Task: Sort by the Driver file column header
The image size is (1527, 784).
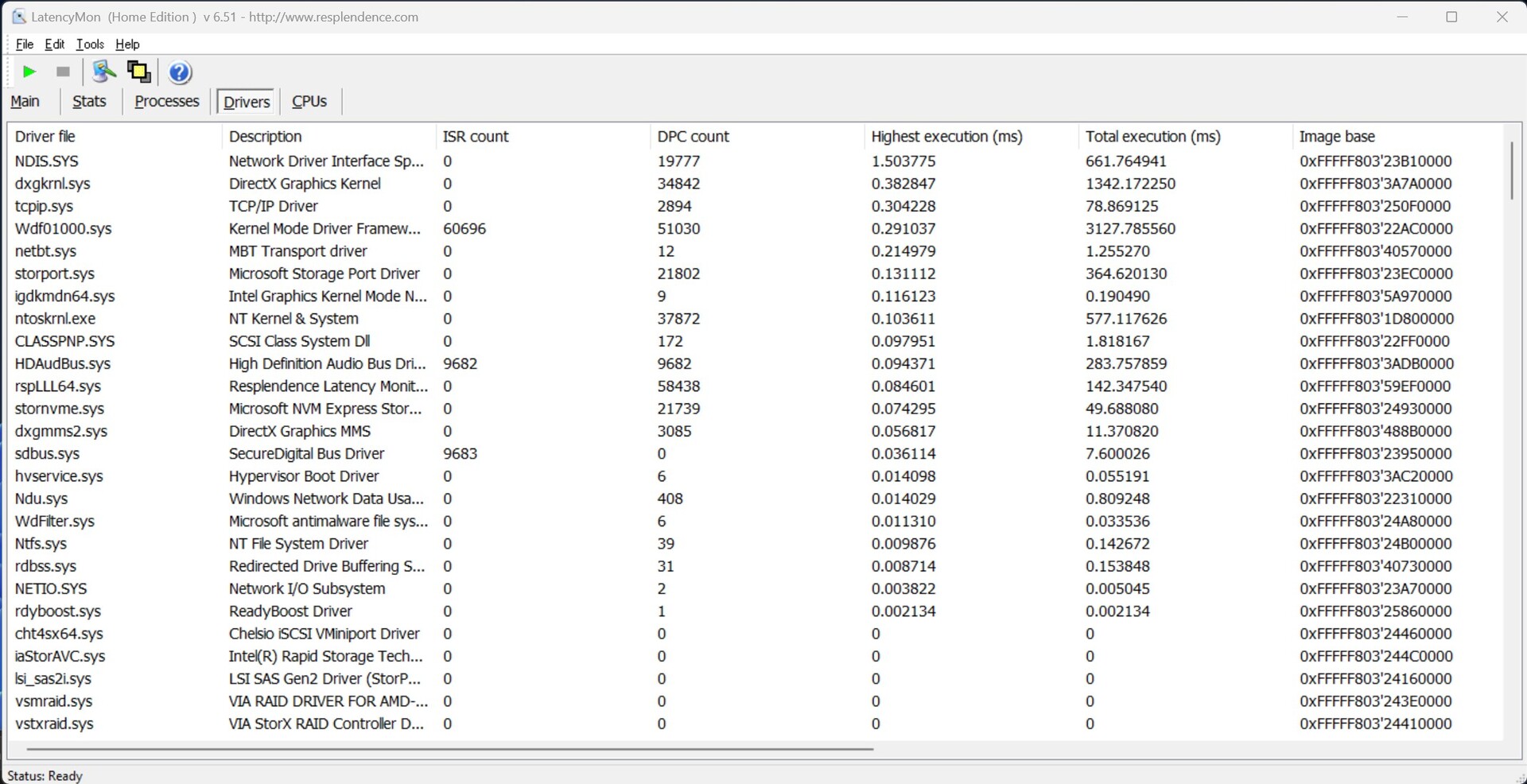Action: 115,136
